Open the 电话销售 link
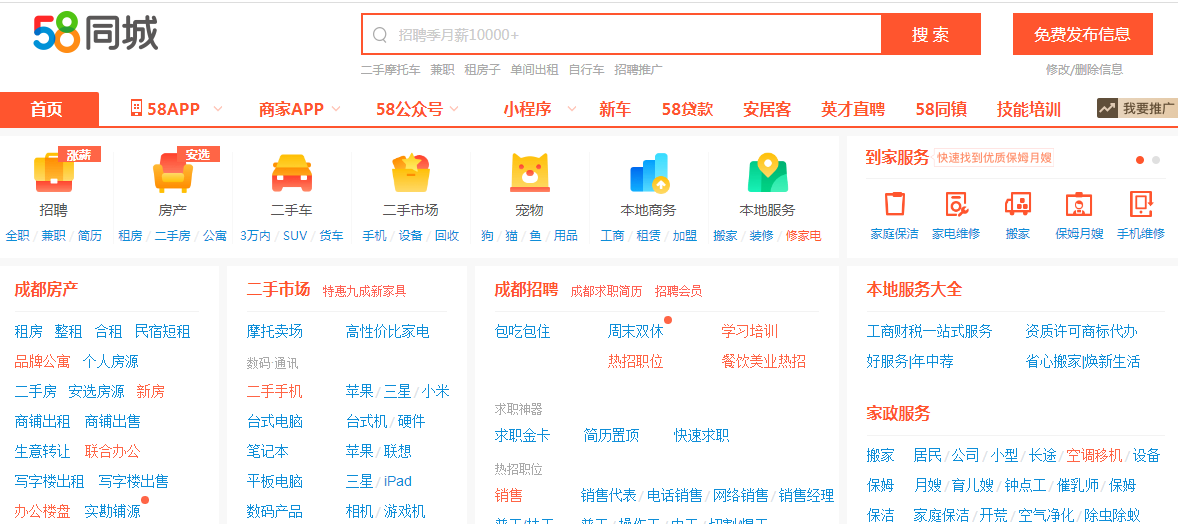1178x524 pixels. click(675, 495)
